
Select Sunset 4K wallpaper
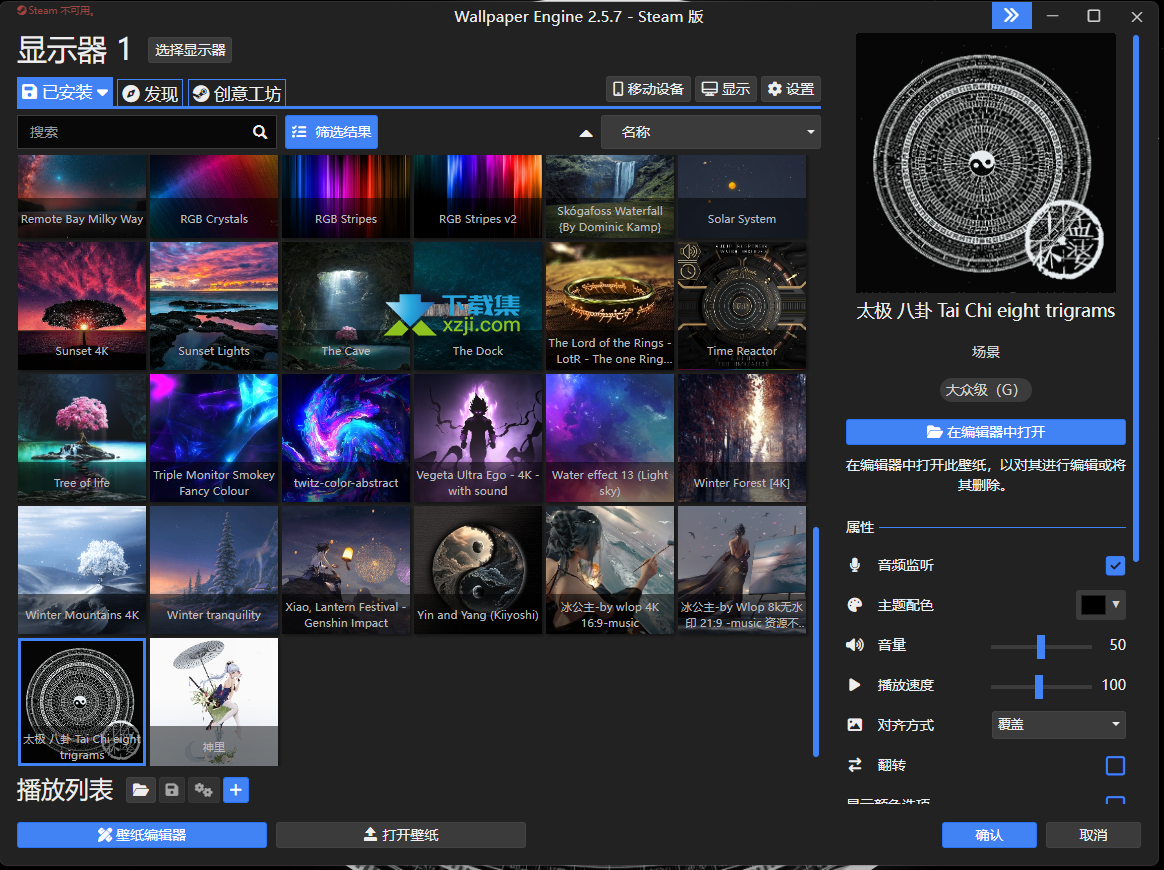82,306
